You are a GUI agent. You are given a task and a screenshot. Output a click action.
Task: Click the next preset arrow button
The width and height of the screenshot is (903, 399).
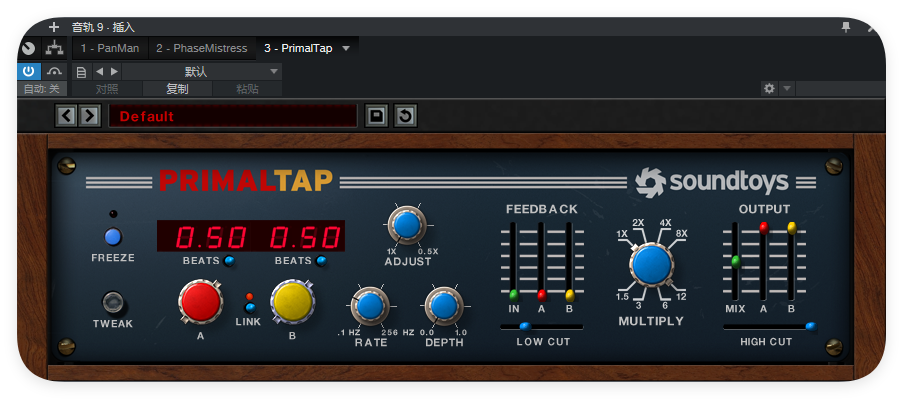click(89, 116)
